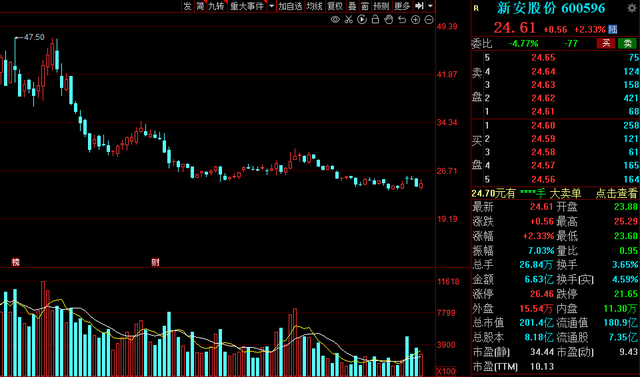Click stock name 新安股份 600596
This screenshot has height=377, width=640.
coord(551,8)
